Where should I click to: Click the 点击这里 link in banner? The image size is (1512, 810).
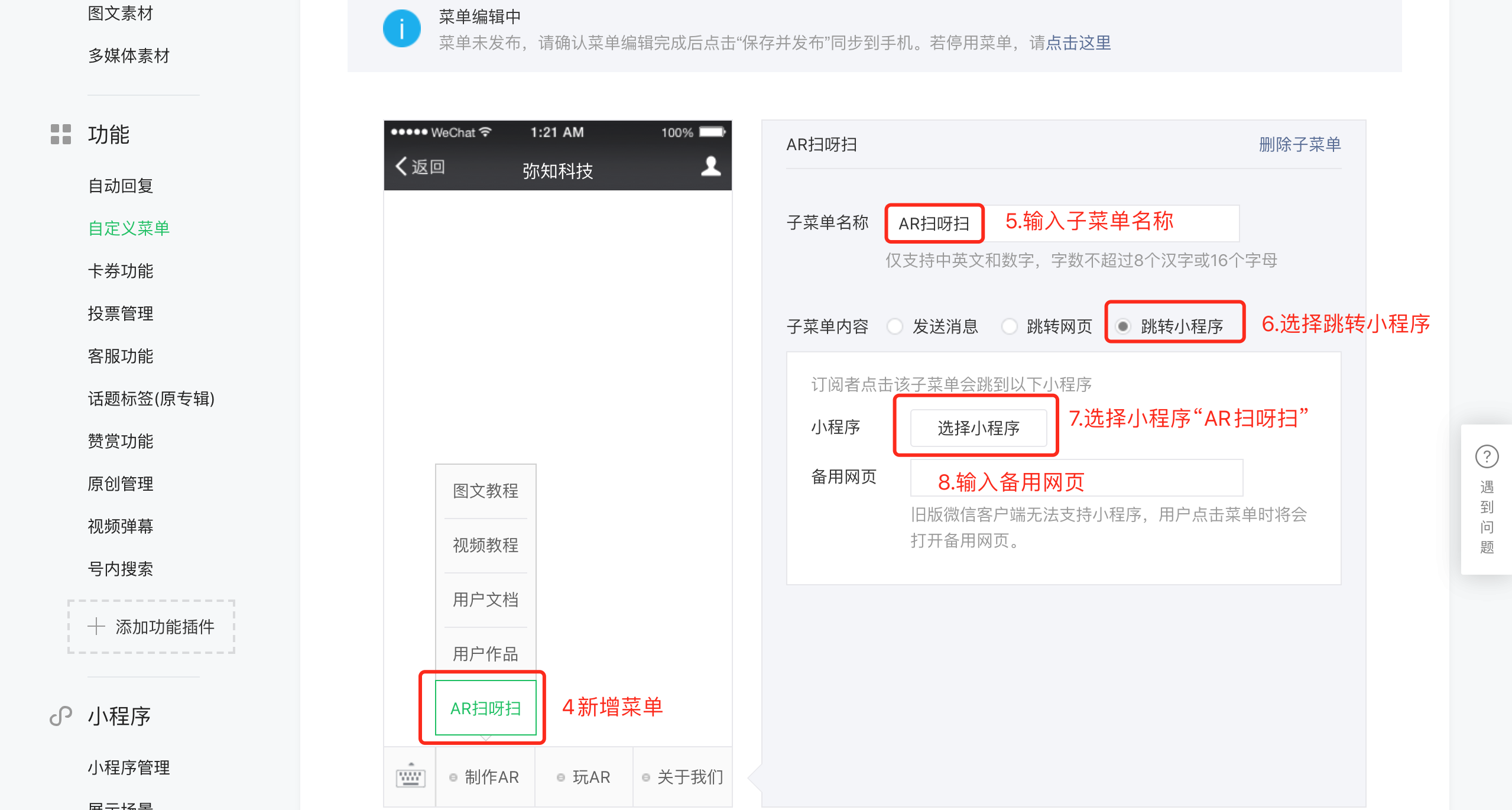[x=1078, y=43]
